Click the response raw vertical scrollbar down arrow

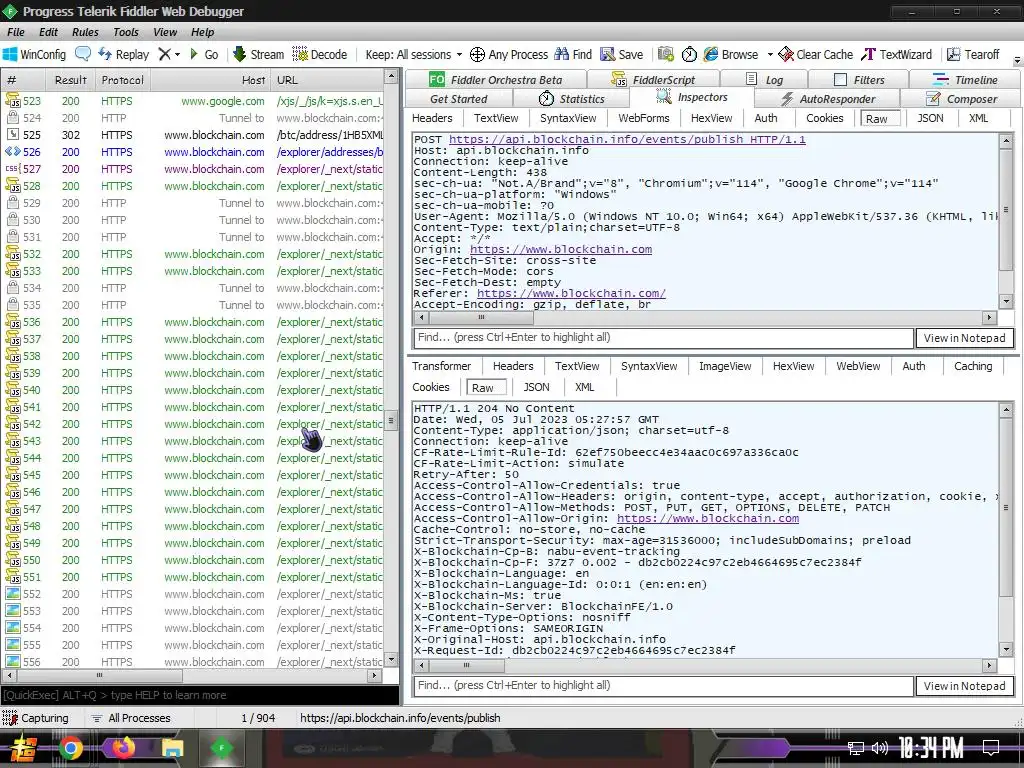pyautogui.click(x=1006, y=650)
